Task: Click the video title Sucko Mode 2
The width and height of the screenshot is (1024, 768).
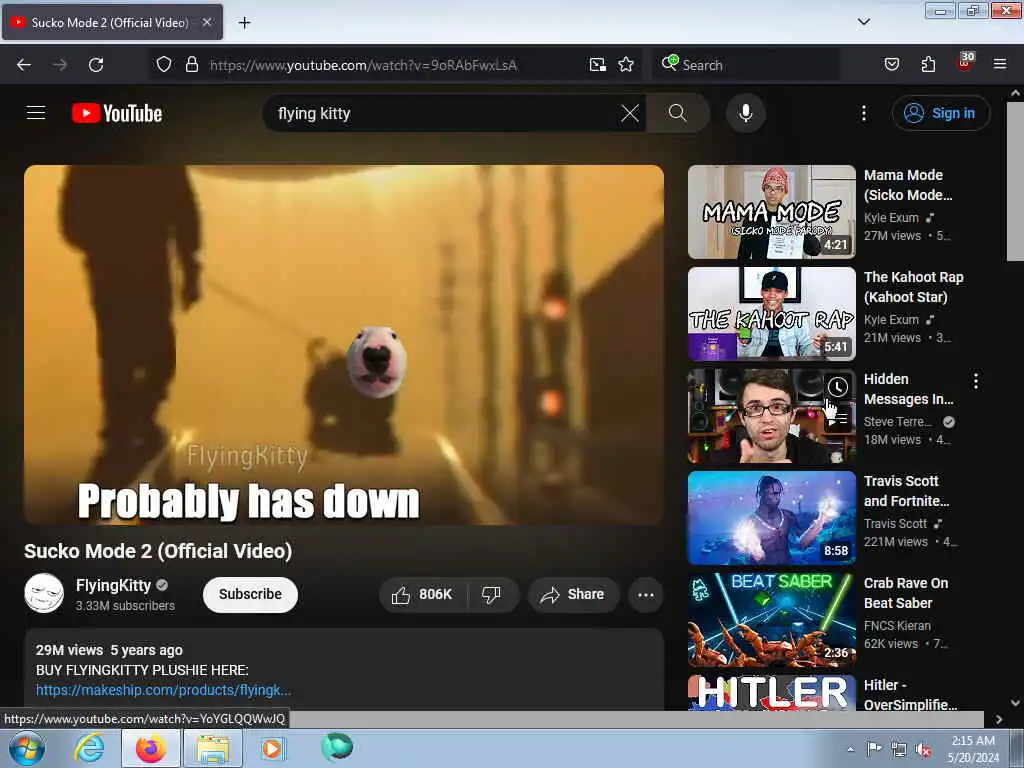Action: pyautogui.click(x=158, y=551)
